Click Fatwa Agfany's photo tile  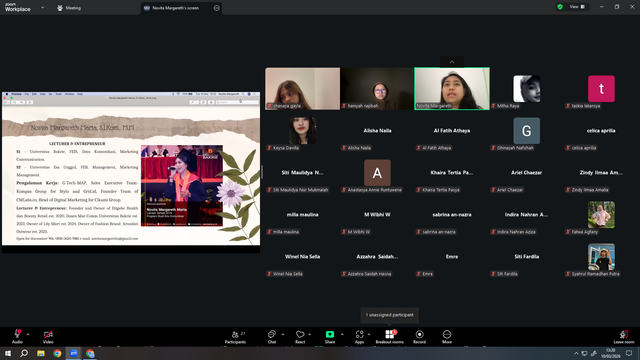[601, 215]
